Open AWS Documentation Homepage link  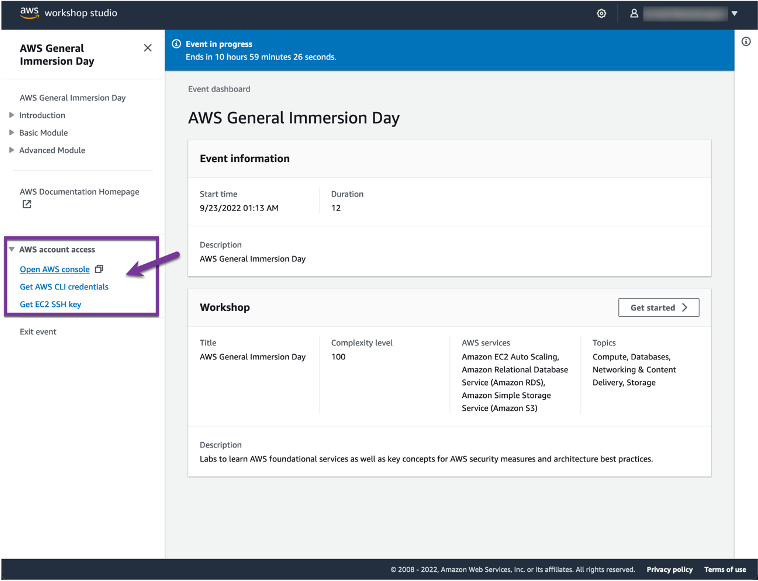[79, 192]
